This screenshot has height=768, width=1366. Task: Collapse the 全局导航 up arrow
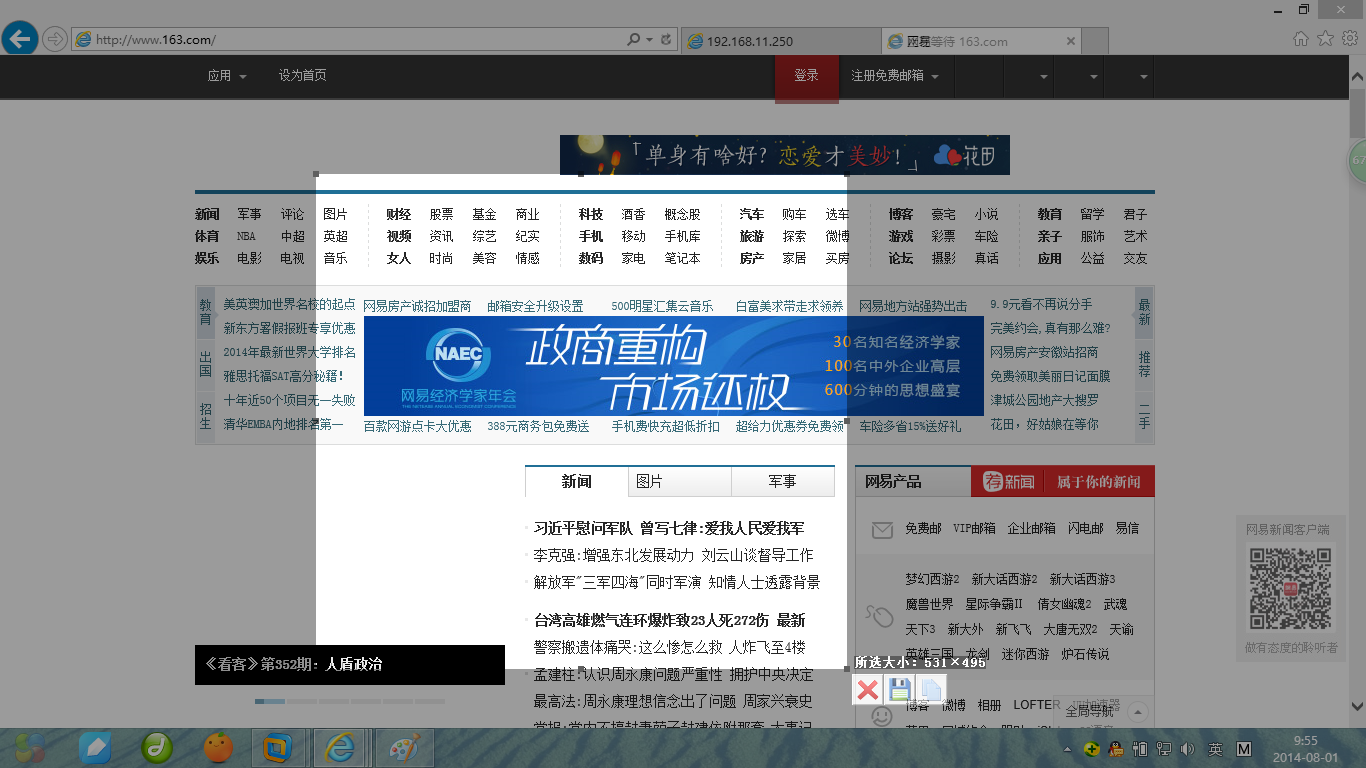[1137, 712]
